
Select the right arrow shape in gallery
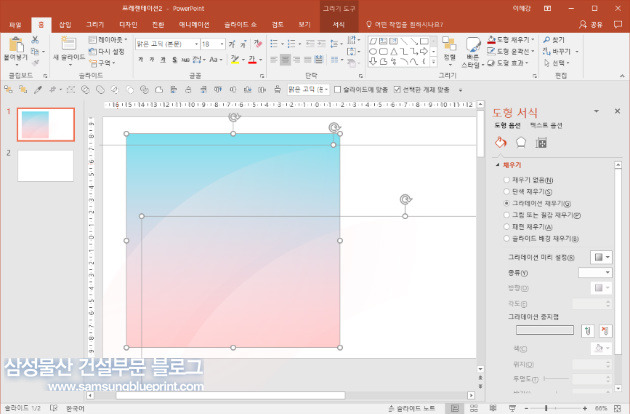tap(424, 51)
